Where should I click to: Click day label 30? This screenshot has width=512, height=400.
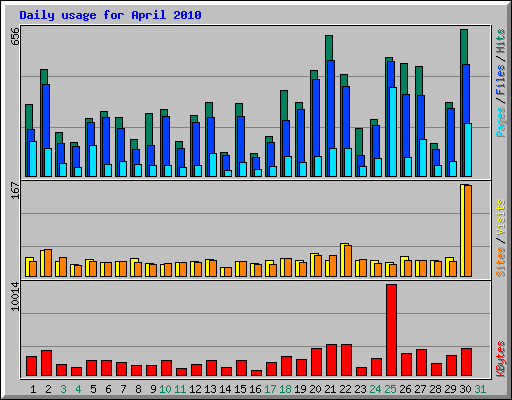[465, 389]
